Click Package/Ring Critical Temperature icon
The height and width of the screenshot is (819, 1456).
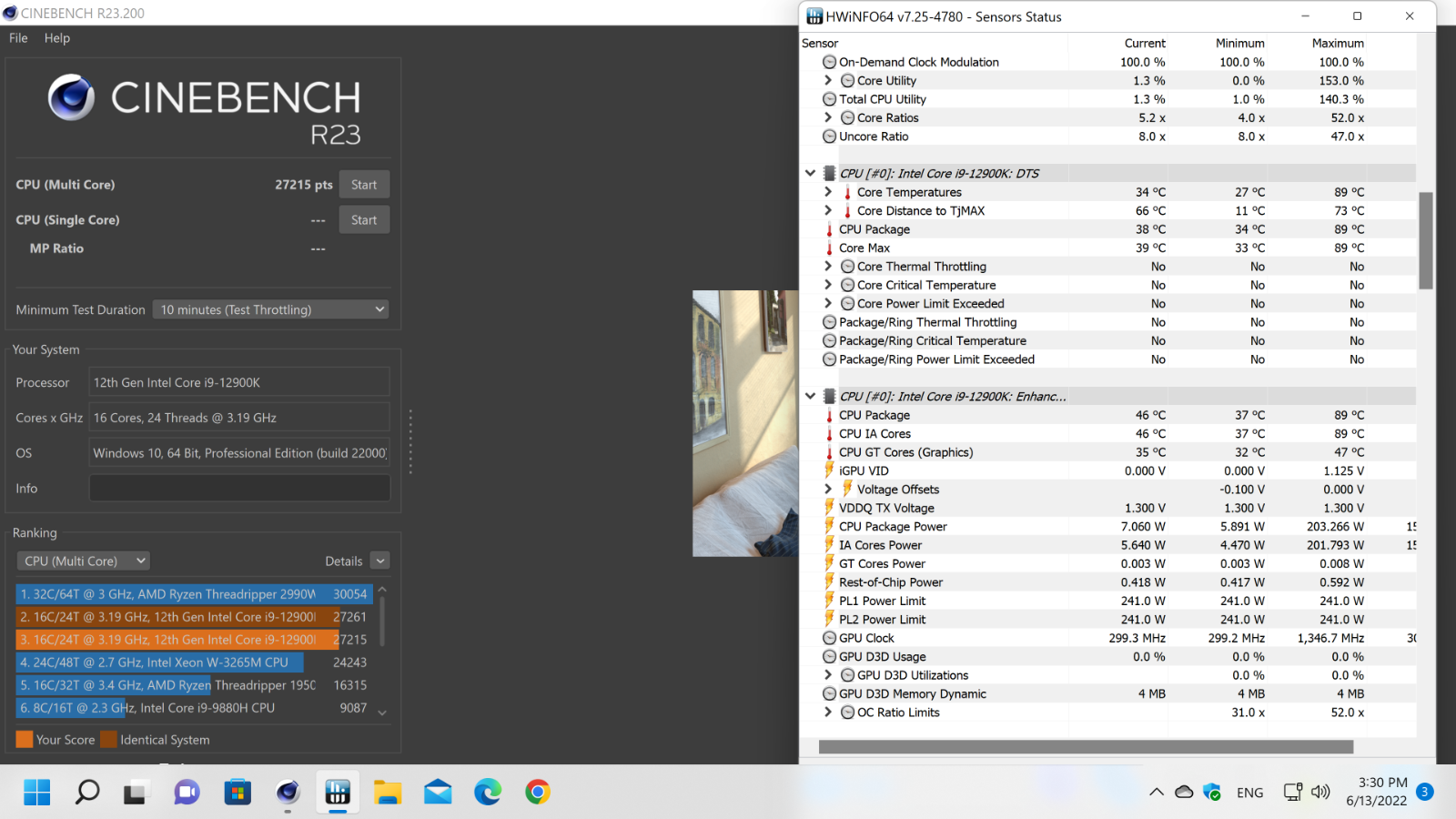tap(829, 340)
